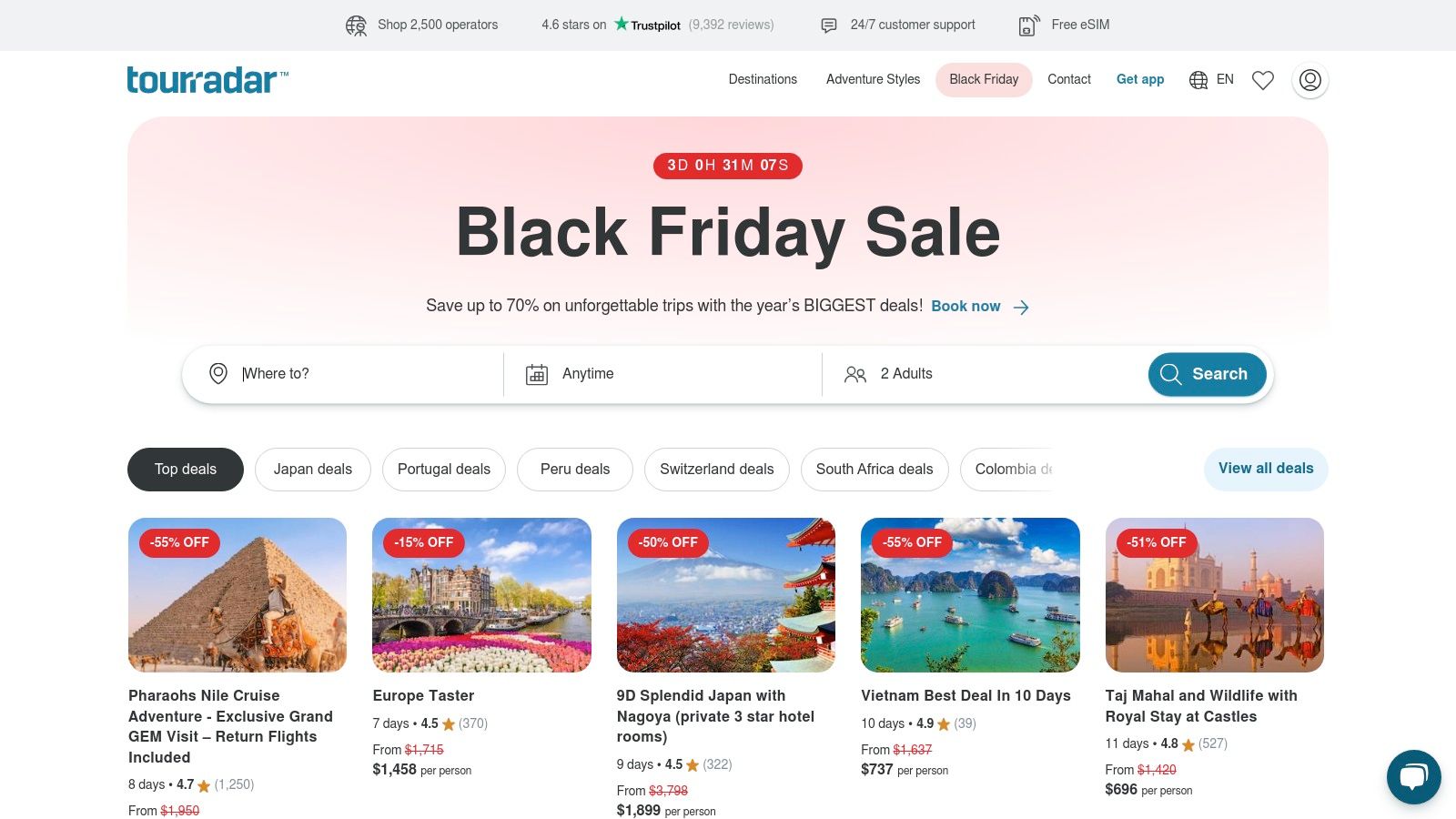Open the Destinations menu

(763, 79)
